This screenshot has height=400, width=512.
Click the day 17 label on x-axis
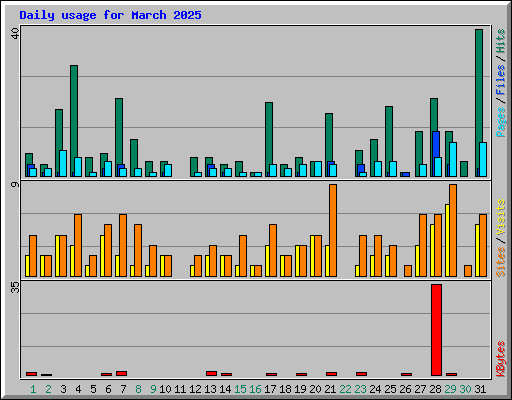point(270,389)
